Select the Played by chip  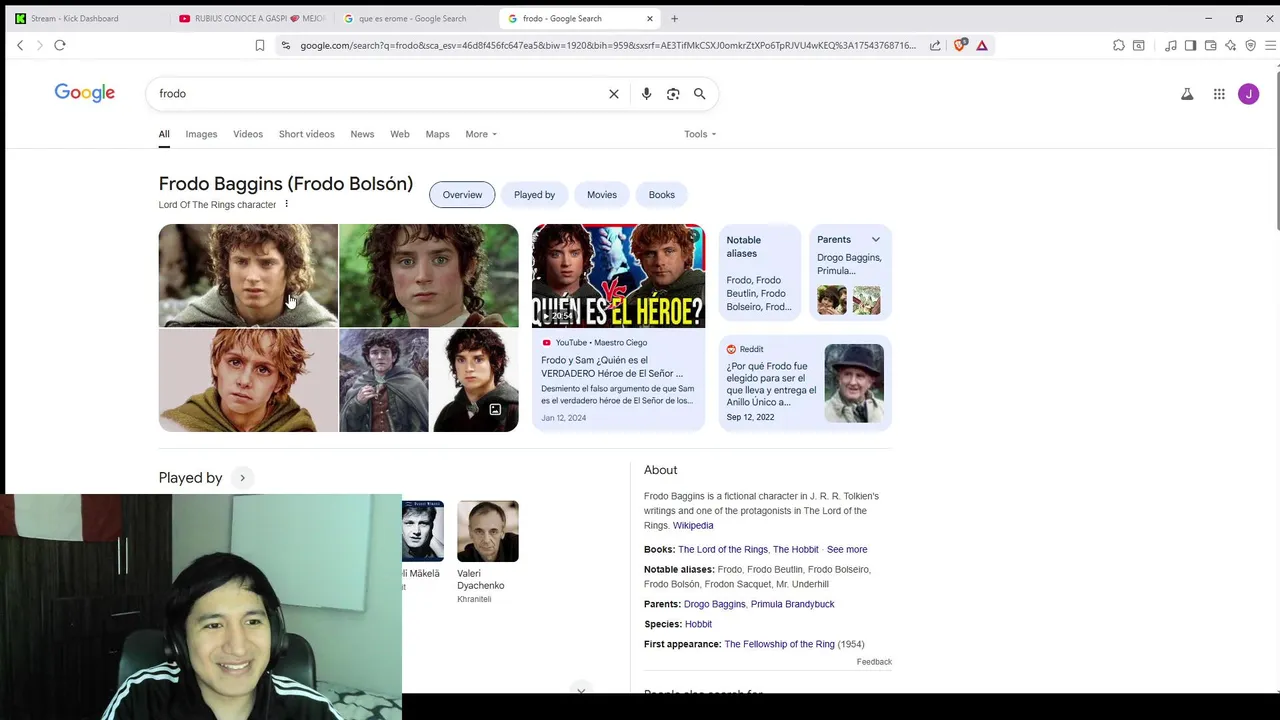click(x=534, y=195)
